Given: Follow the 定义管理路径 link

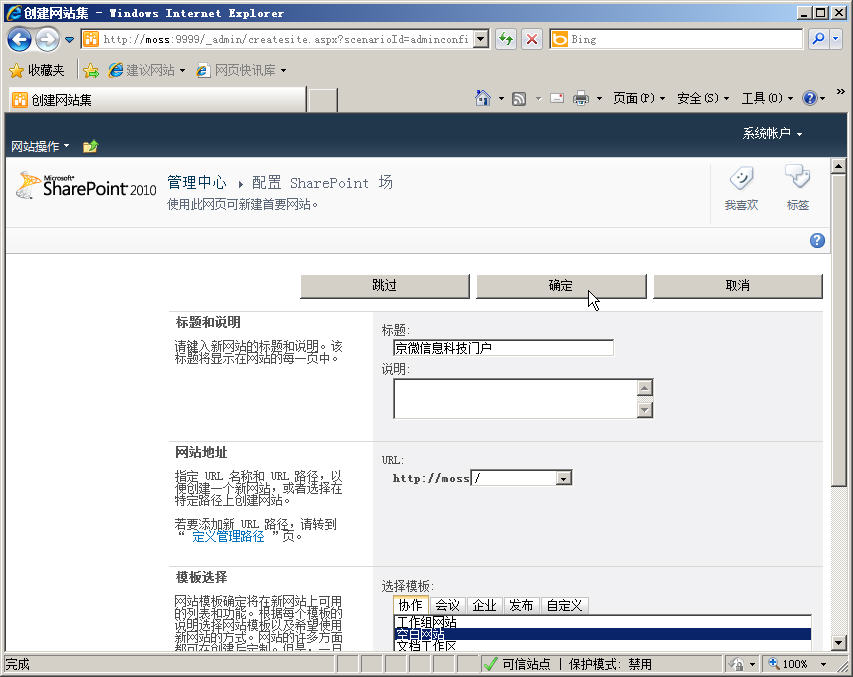Looking at the screenshot, I should click(x=228, y=537).
